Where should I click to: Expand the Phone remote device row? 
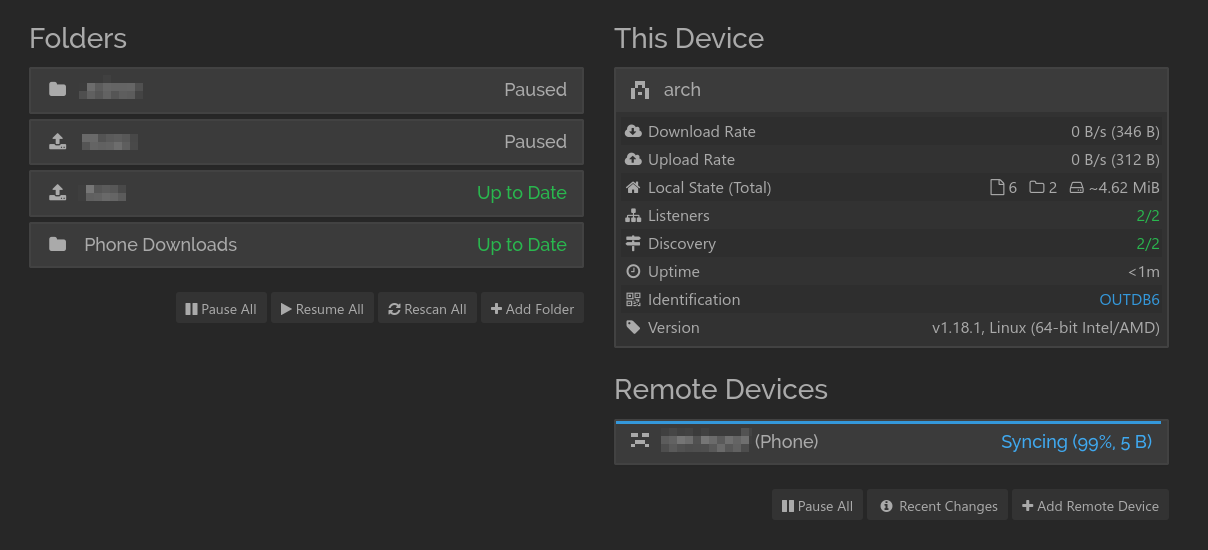[x=891, y=442]
